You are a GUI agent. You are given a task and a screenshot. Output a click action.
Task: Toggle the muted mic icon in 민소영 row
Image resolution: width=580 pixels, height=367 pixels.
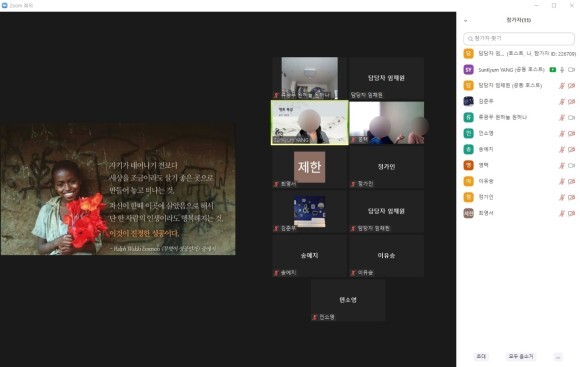(x=562, y=133)
